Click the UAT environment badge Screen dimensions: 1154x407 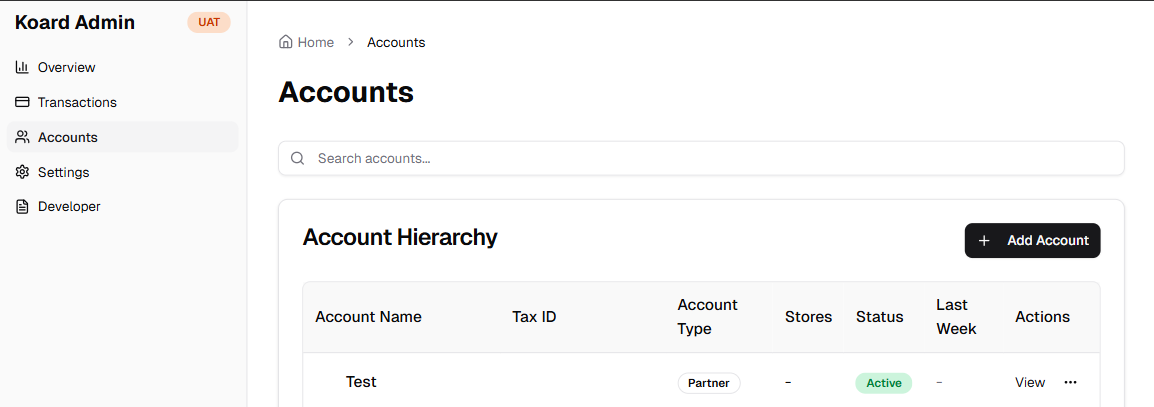coord(209,22)
